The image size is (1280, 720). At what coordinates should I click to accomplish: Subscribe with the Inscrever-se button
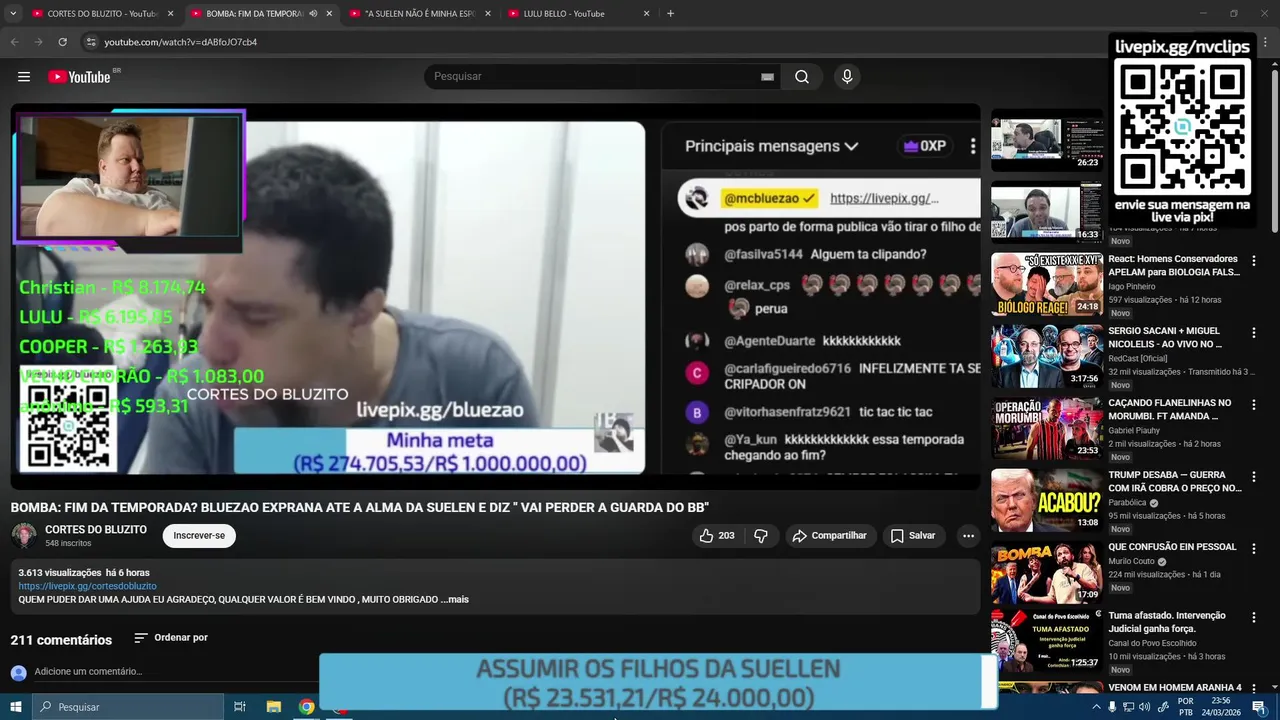(199, 536)
